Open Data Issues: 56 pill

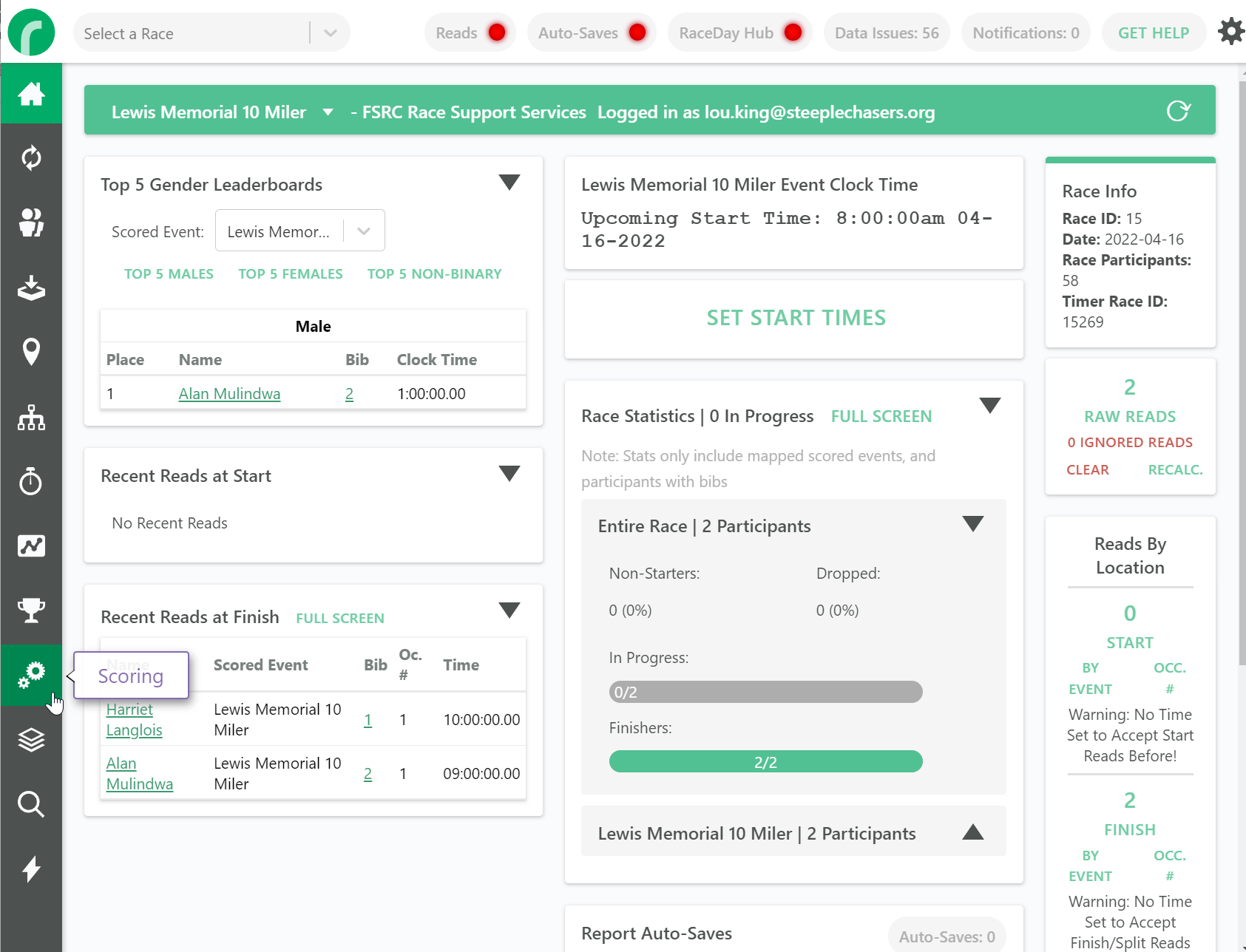pyautogui.click(x=887, y=33)
